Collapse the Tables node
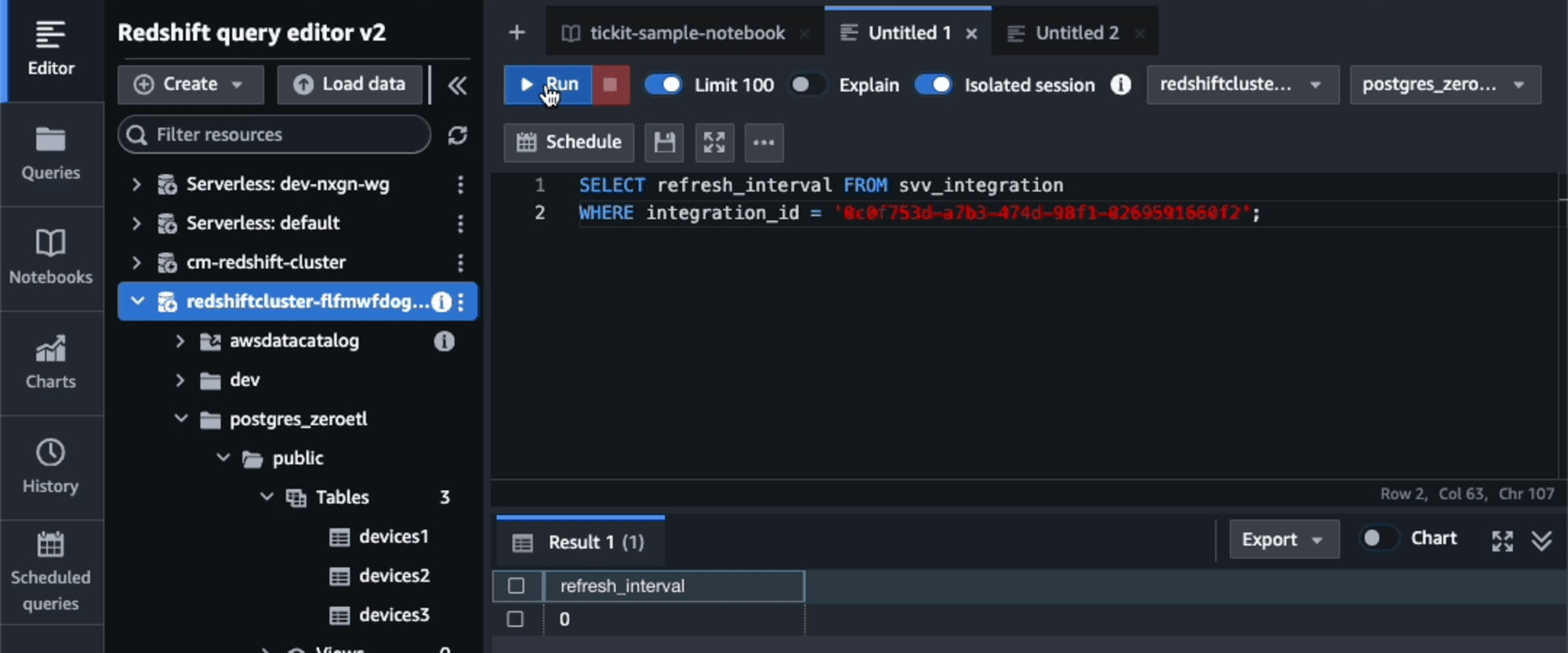 click(x=267, y=497)
